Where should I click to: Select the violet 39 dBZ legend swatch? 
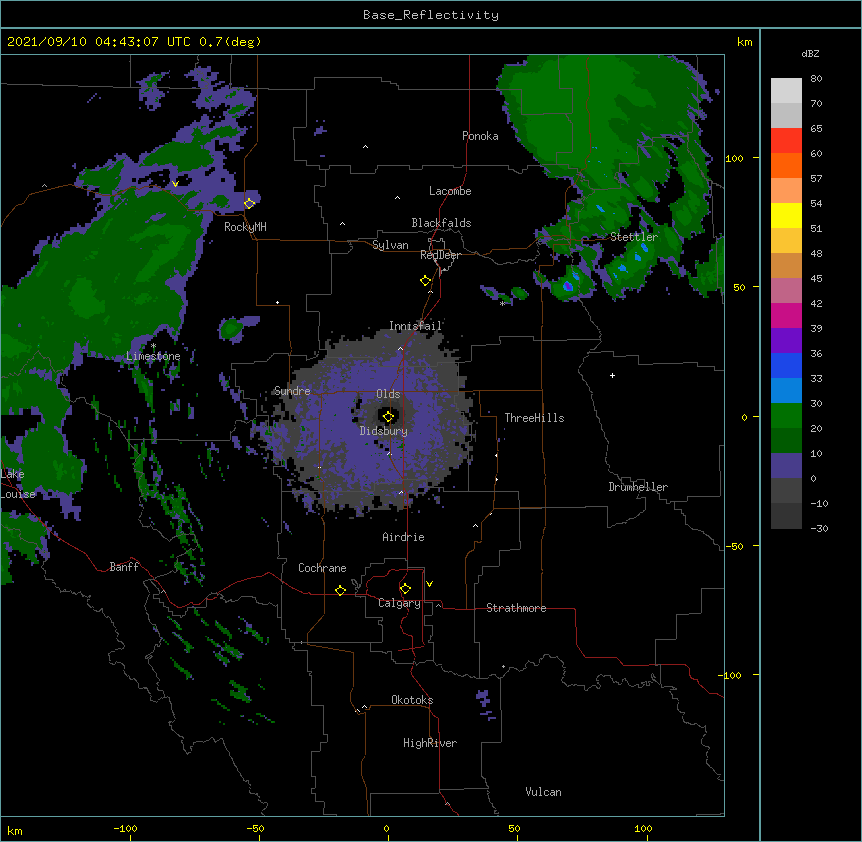pyautogui.click(x=786, y=341)
